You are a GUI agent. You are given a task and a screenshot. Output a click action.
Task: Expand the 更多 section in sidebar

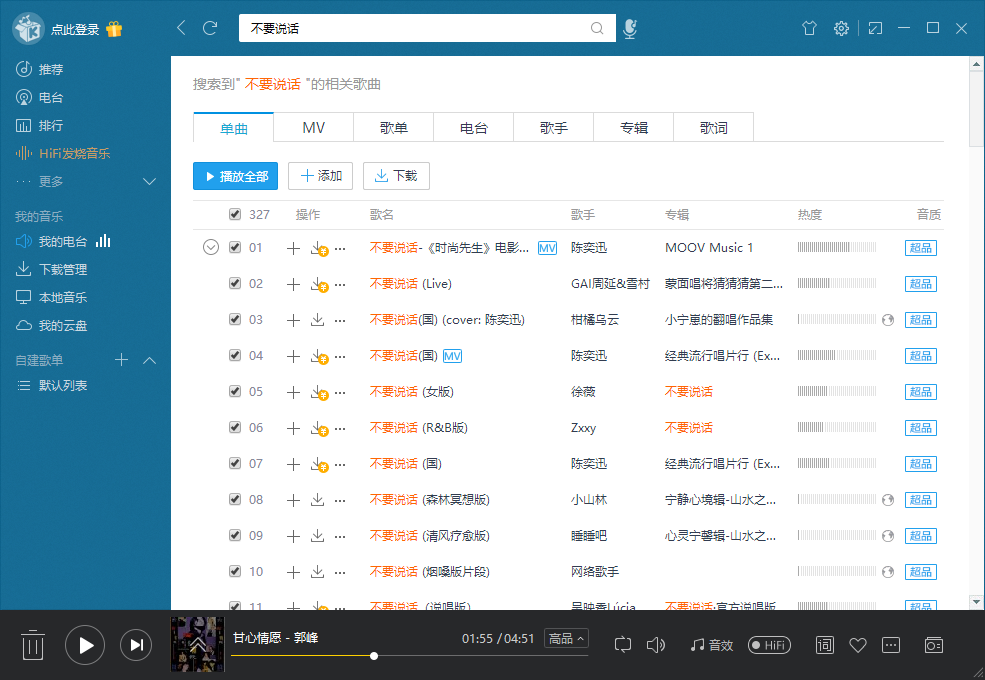pyautogui.click(x=150, y=182)
